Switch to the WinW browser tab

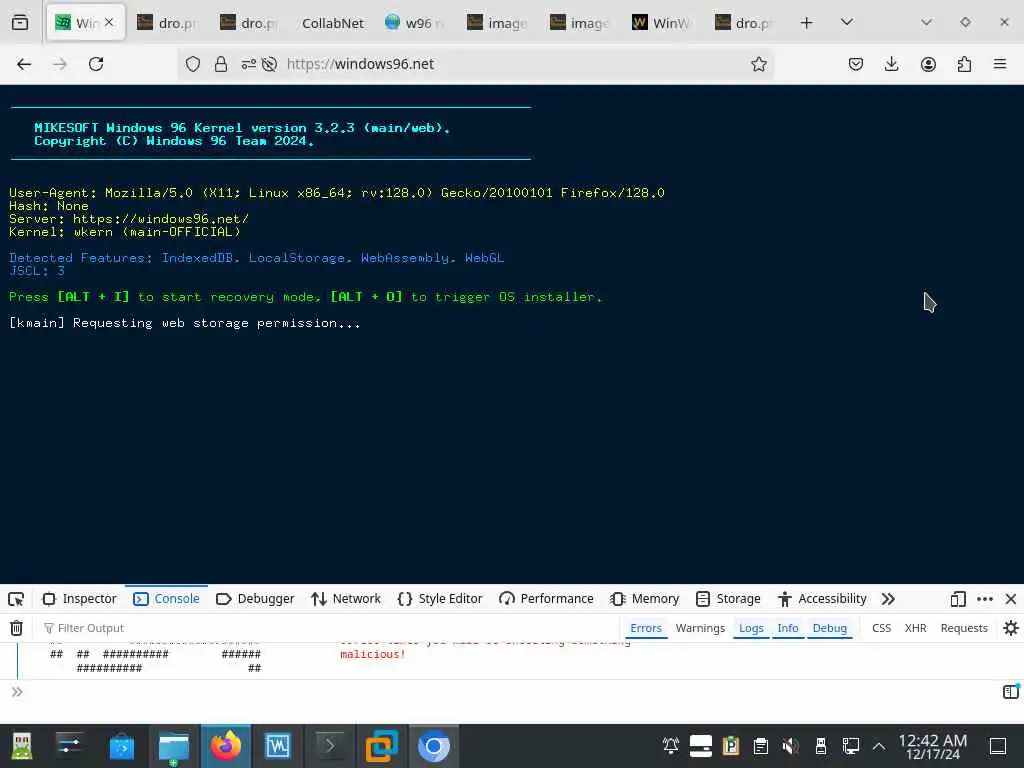click(663, 23)
